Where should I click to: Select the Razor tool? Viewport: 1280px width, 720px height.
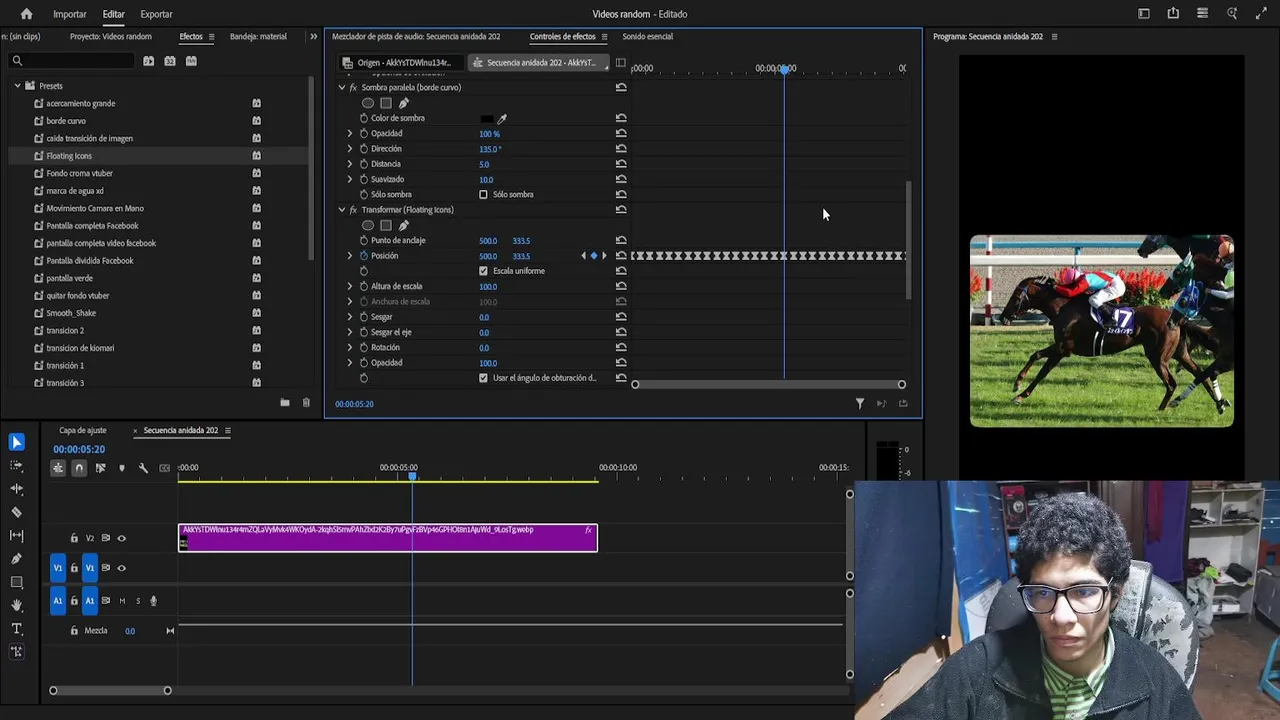tap(16, 512)
